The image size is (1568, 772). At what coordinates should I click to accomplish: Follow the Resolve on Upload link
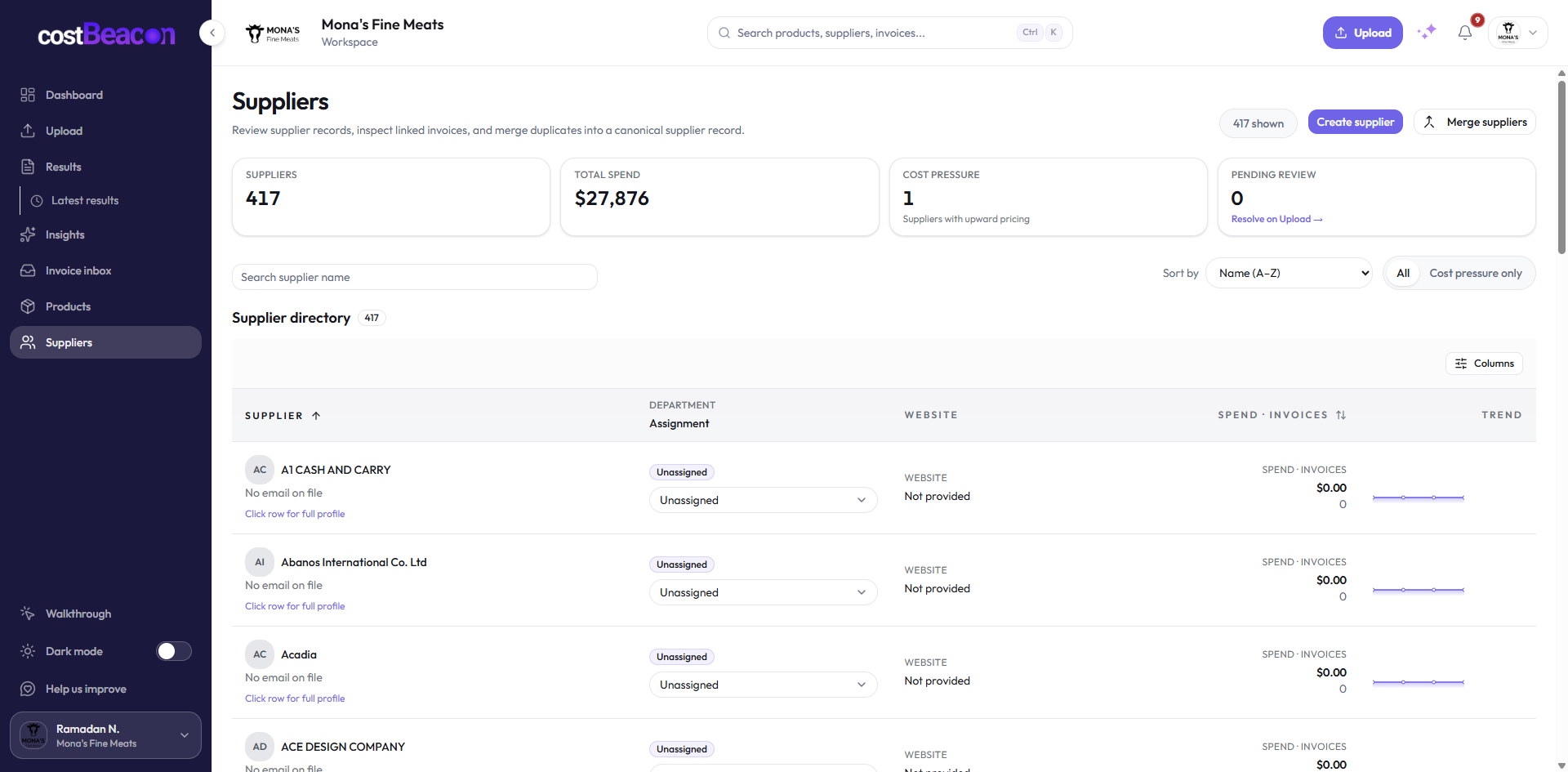click(1276, 219)
